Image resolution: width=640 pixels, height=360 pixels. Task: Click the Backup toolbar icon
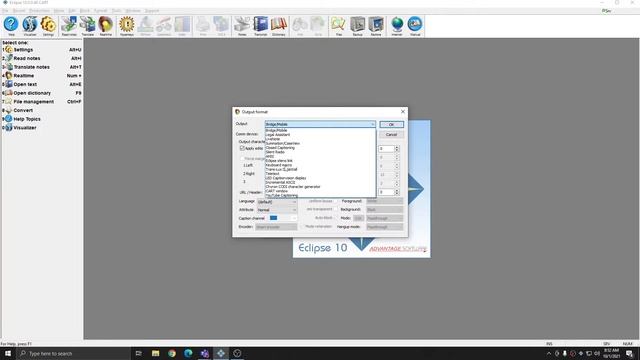[x=357, y=26]
